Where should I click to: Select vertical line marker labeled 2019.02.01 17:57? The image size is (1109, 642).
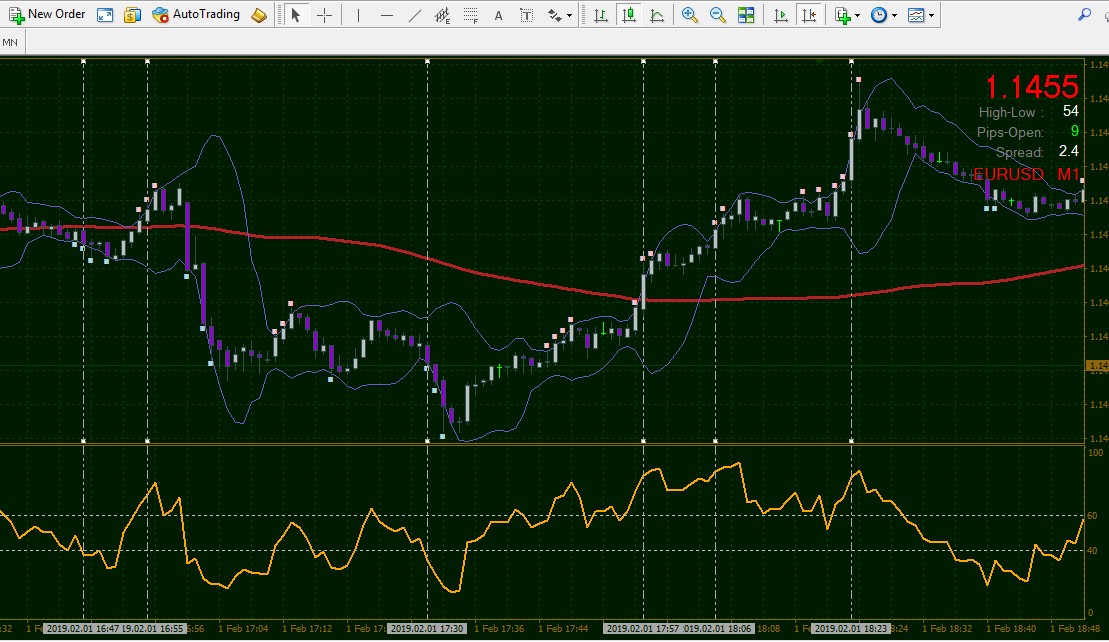point(642,628)
